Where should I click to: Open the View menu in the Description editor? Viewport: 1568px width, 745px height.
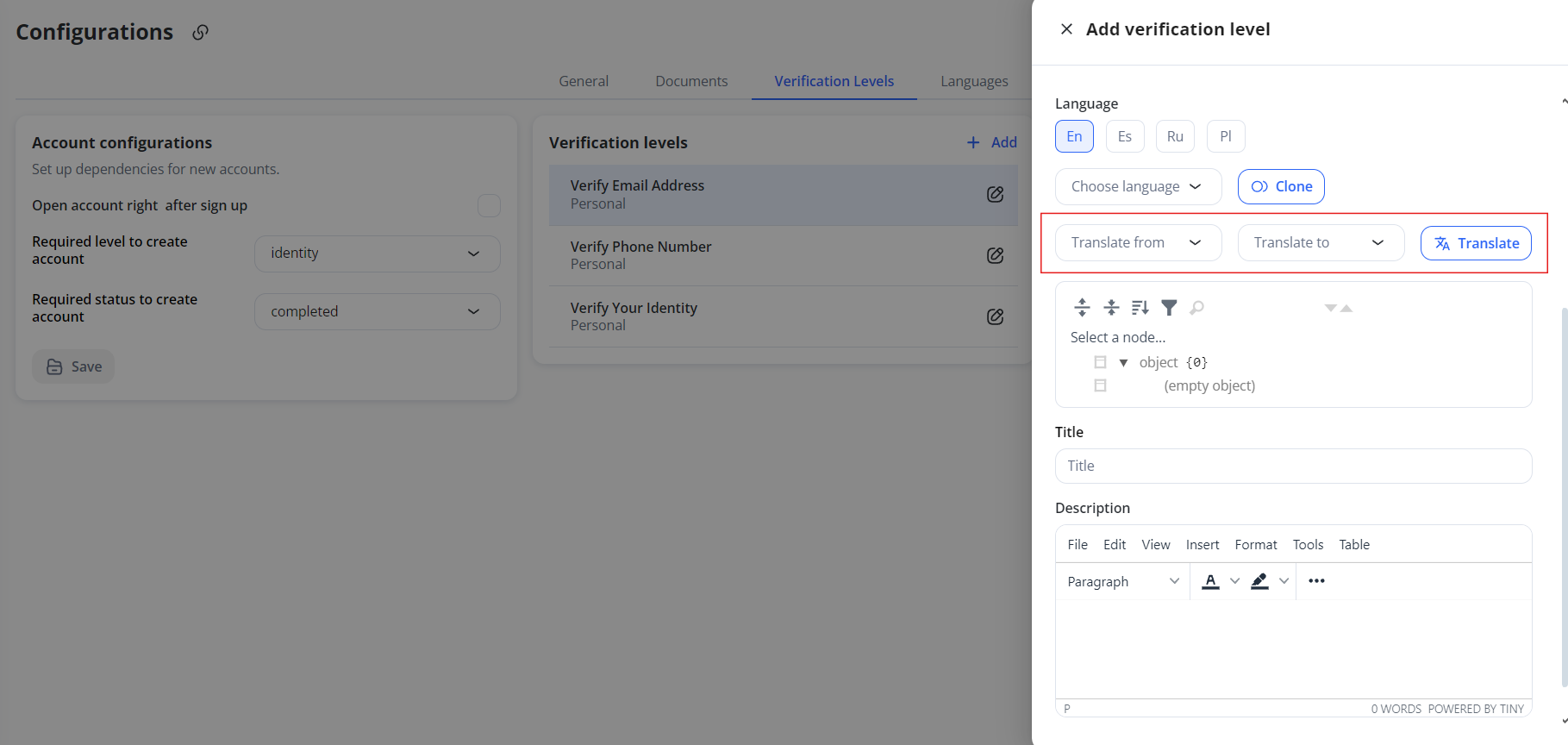[x=1156, y=544]
